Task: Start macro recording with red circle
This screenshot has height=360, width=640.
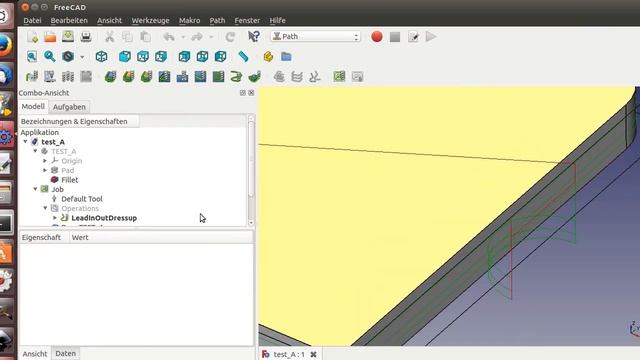Action: point(377,37)
